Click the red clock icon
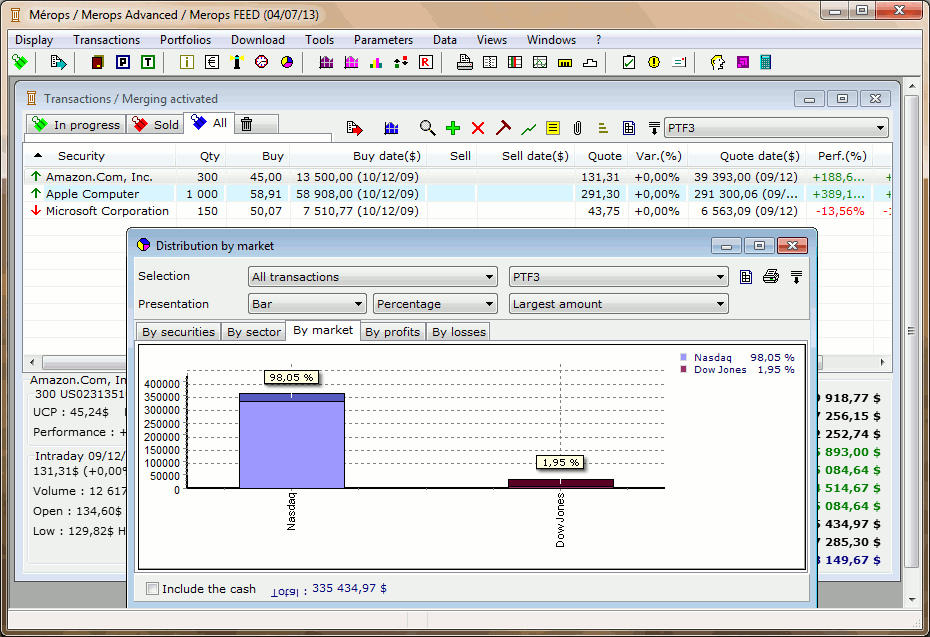This screenshot has height=637, width=930. [x=262, y=62]
